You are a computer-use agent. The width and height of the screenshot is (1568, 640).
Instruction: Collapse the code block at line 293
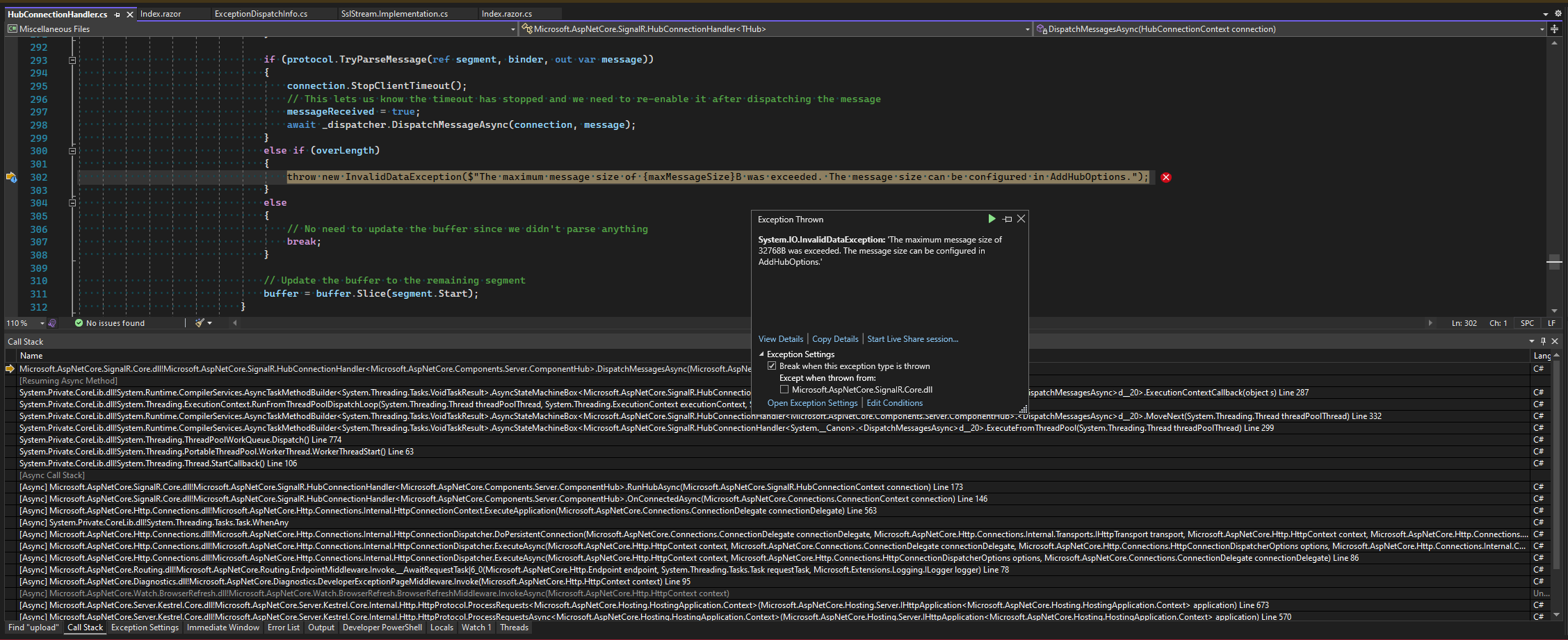72,60
